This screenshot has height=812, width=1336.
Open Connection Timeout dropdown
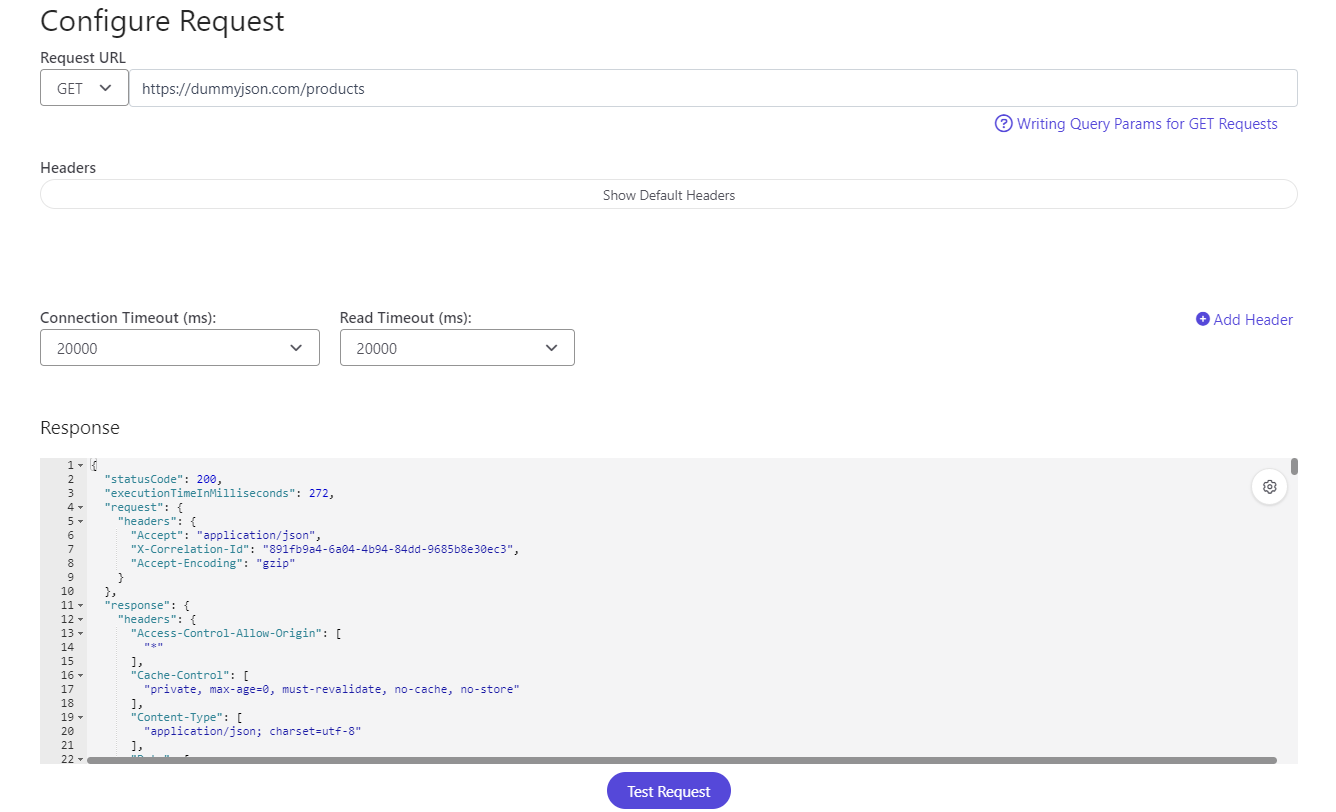(180, 348)
